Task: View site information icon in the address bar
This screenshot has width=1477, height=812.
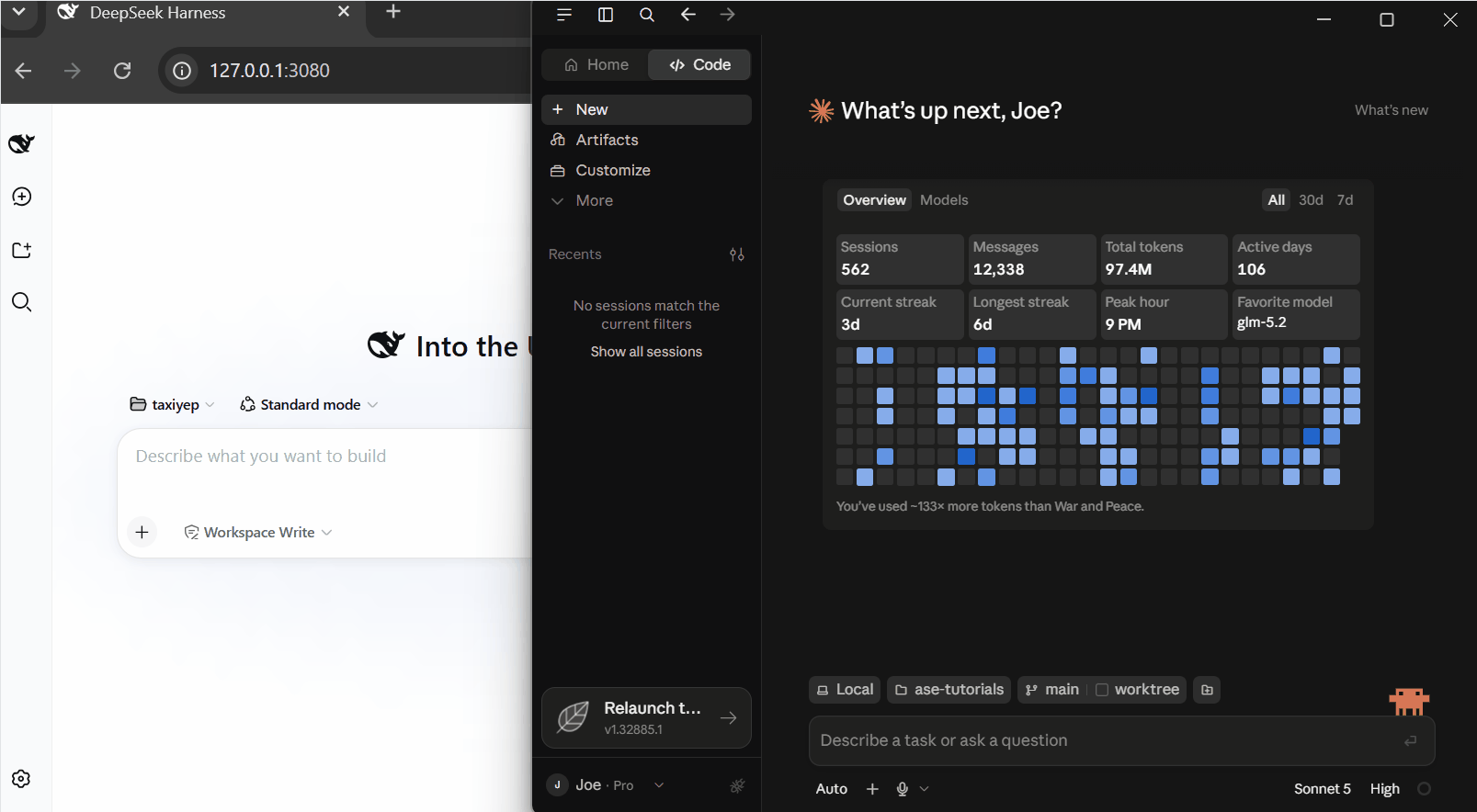Action: click(x=183, y=71)
